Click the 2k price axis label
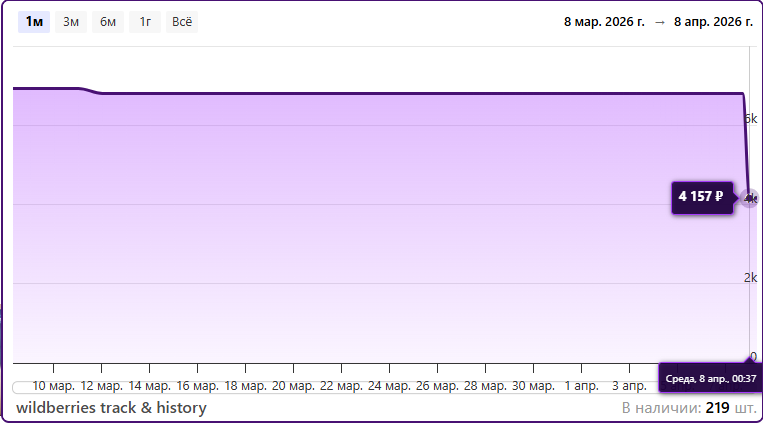Image resolution: width=763 pixels, height=423 pixels. coord(749,278)
